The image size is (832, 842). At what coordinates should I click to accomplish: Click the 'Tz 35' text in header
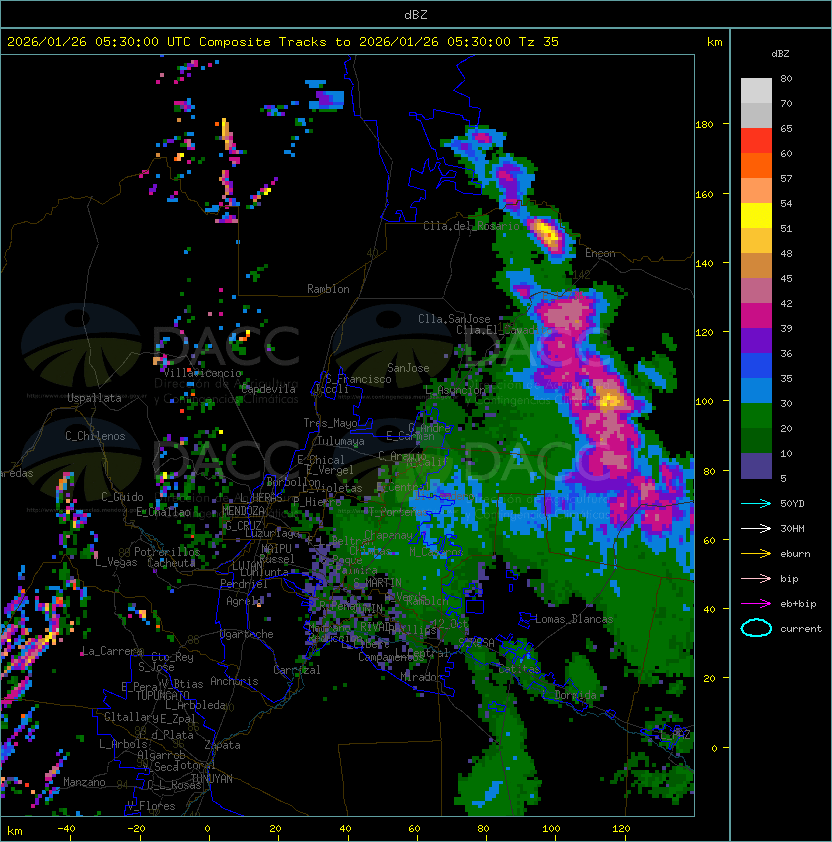click(x=539, y=42)
